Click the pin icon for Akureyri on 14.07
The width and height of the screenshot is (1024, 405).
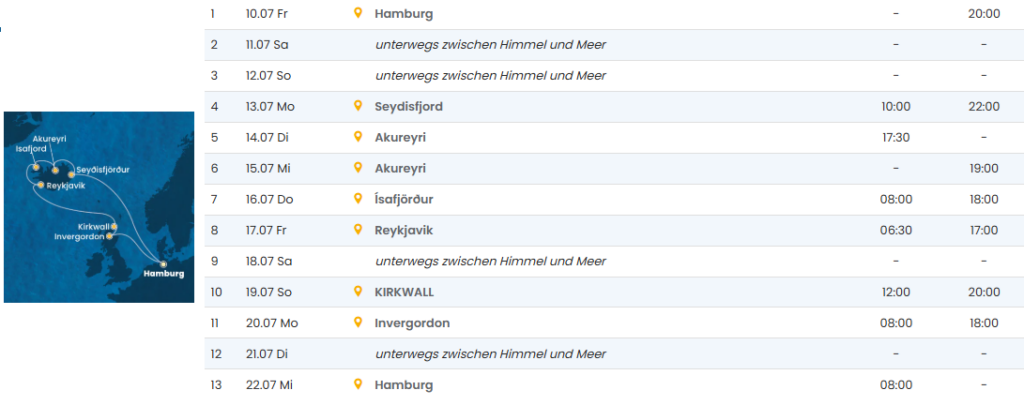[x=358, y=137]
